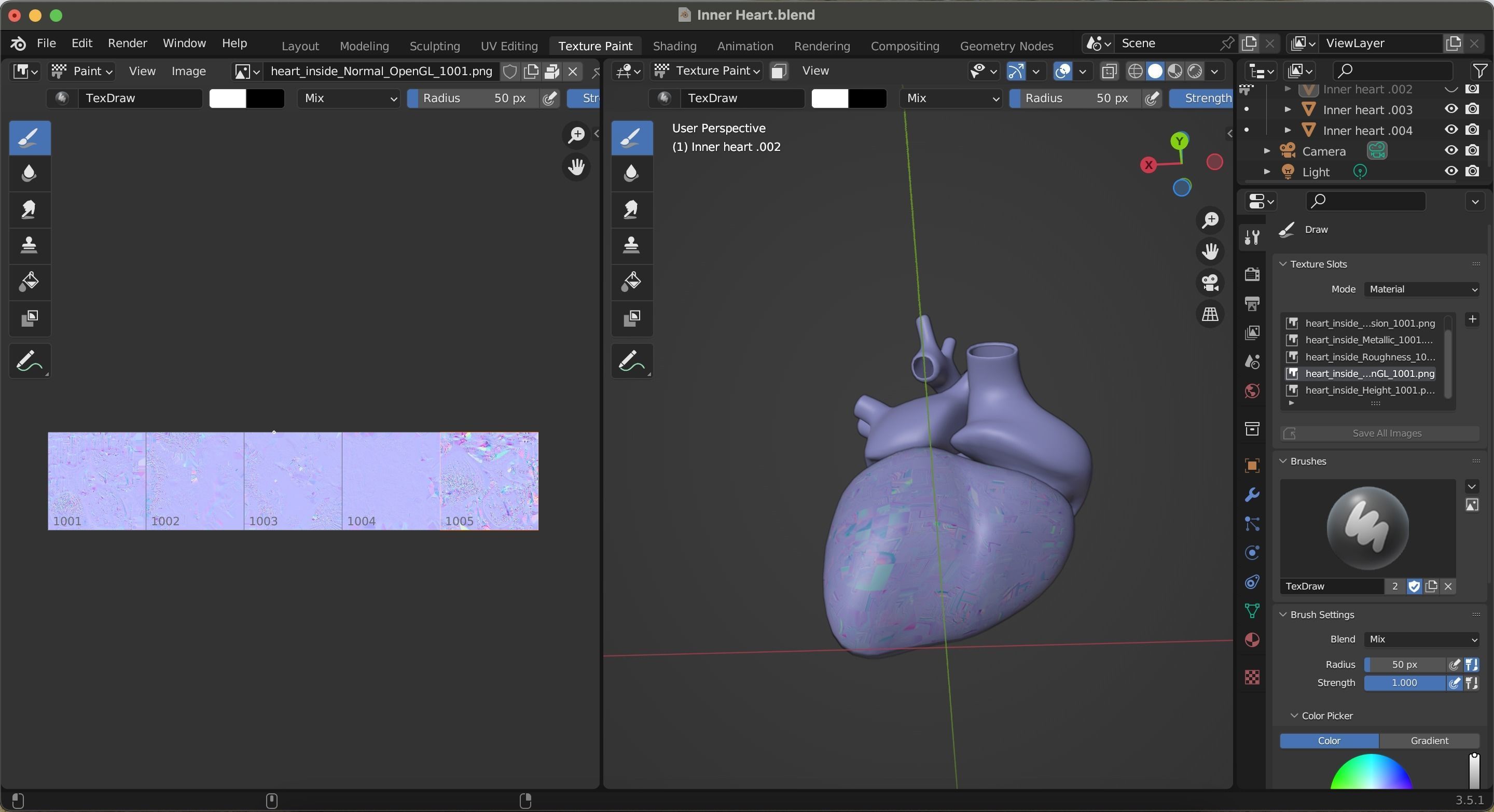Select the Smear tool in image editor

point(30,209)
